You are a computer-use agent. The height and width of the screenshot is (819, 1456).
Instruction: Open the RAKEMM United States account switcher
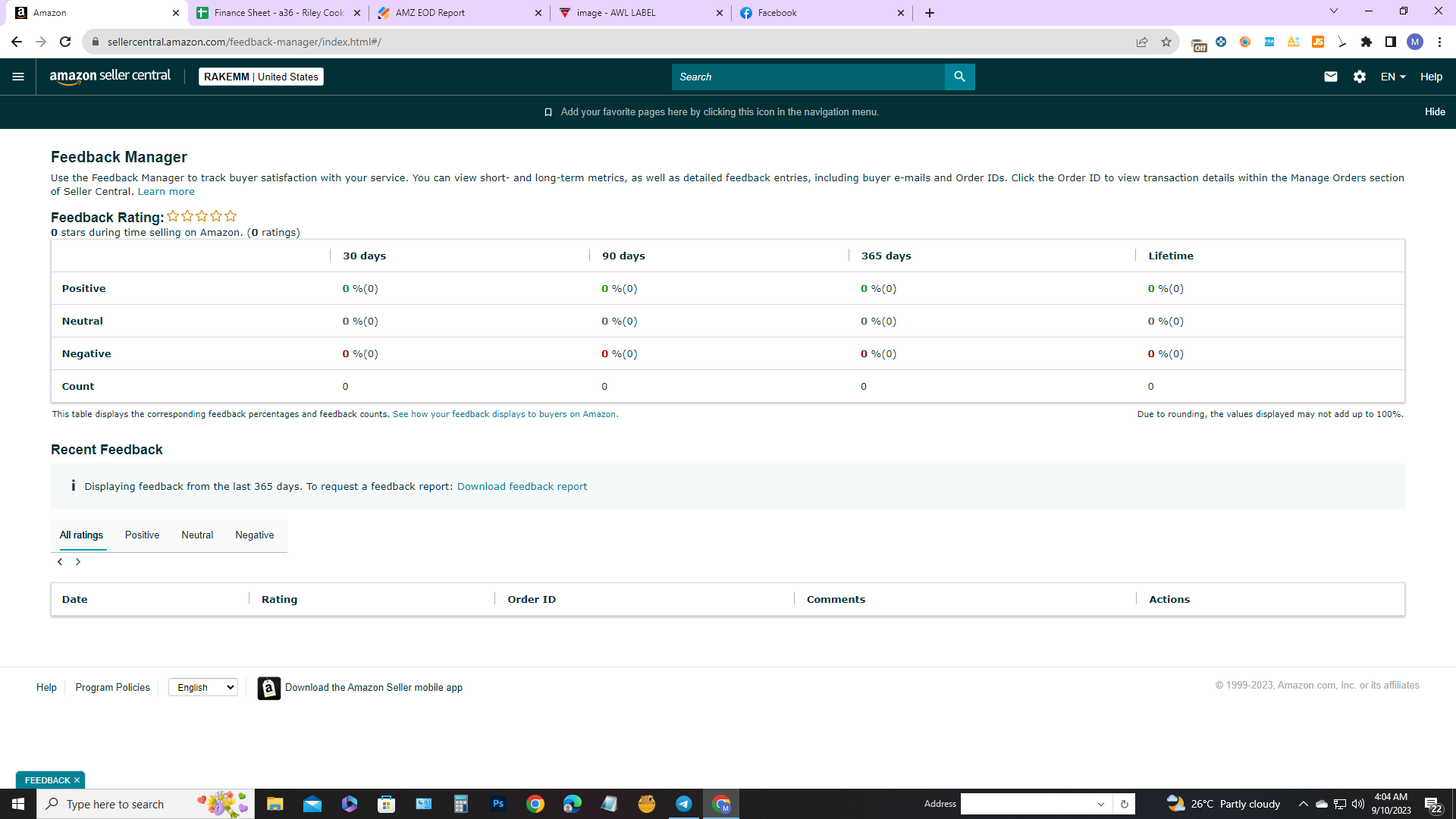click(x=261, y=77)
